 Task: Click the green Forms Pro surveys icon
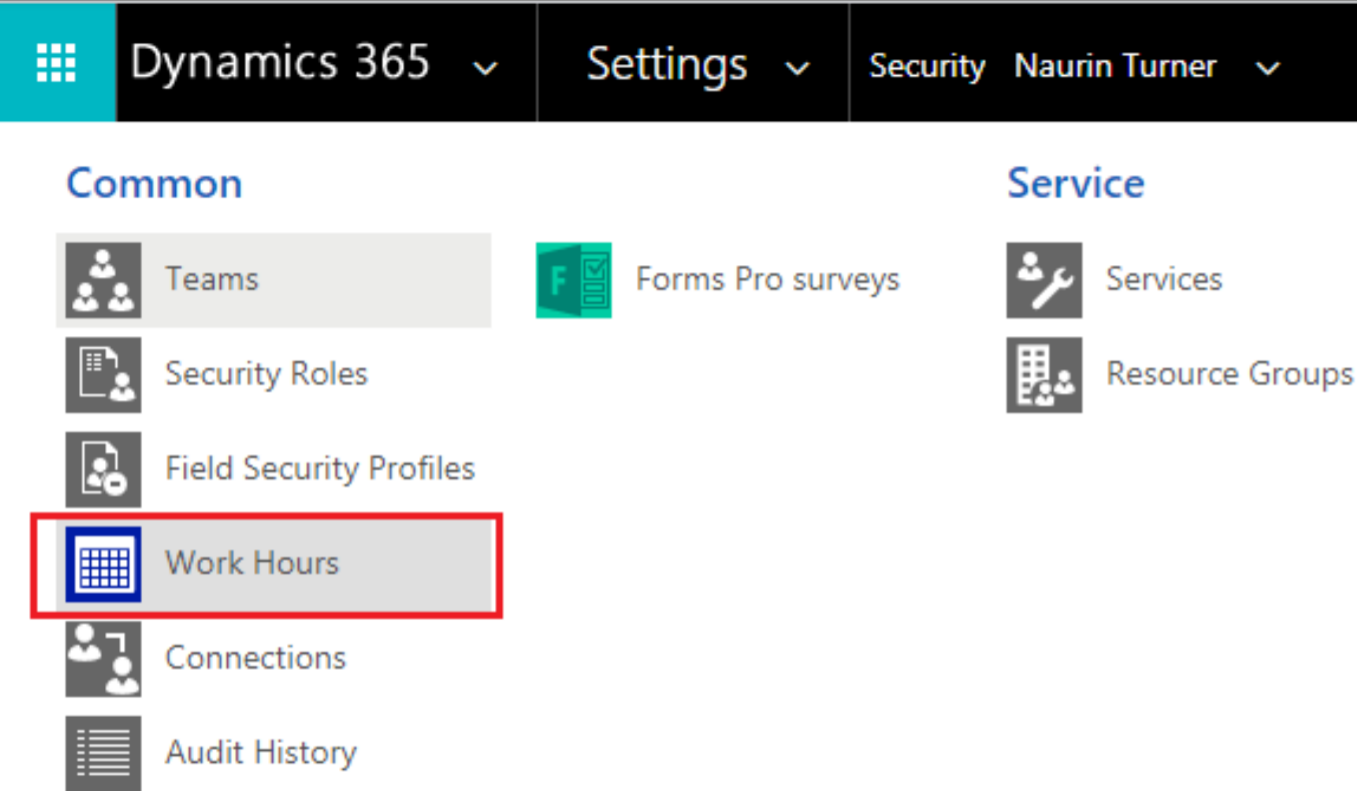[573, 280]
